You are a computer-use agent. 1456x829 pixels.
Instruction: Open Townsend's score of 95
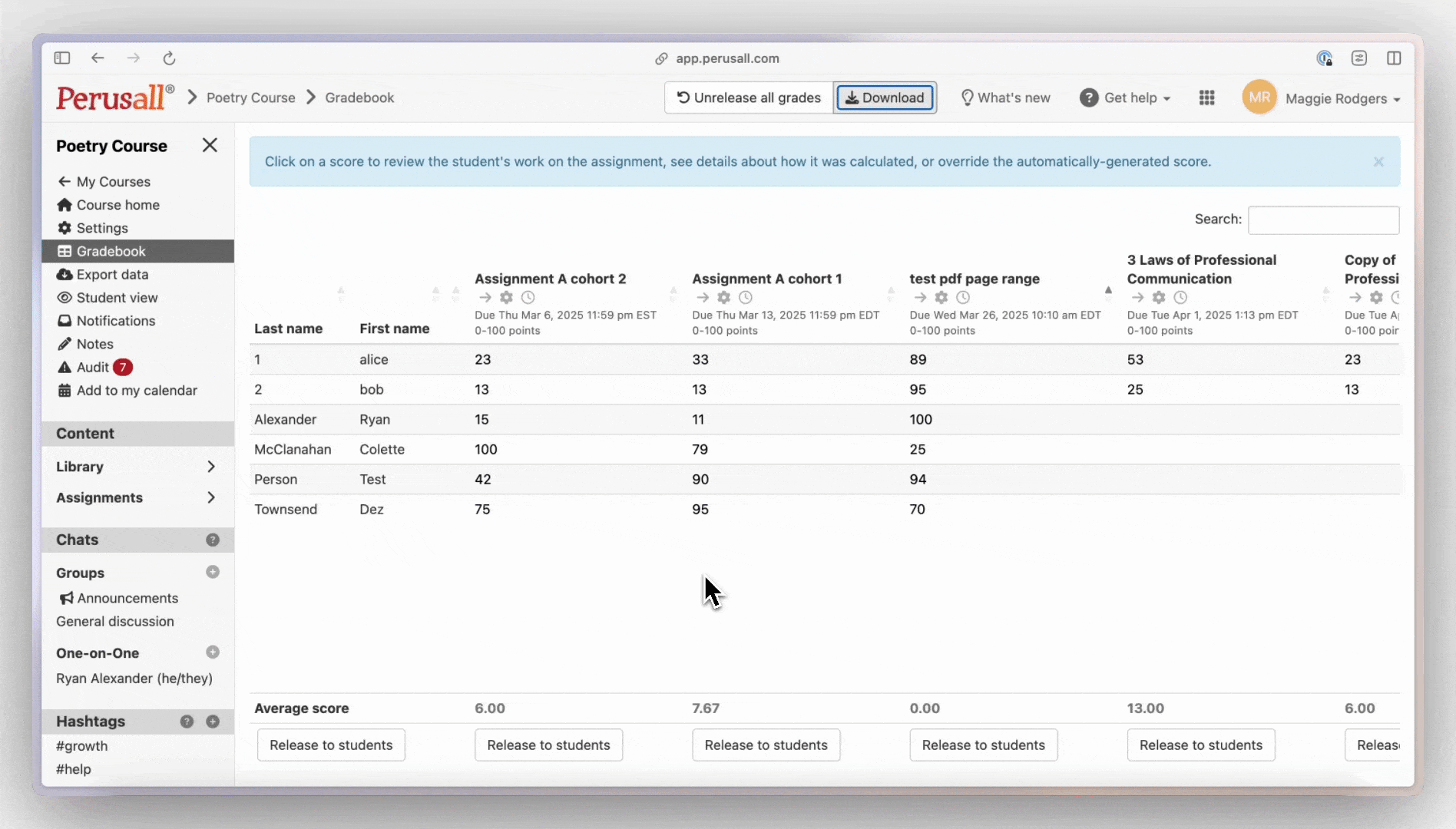[700, 509]
